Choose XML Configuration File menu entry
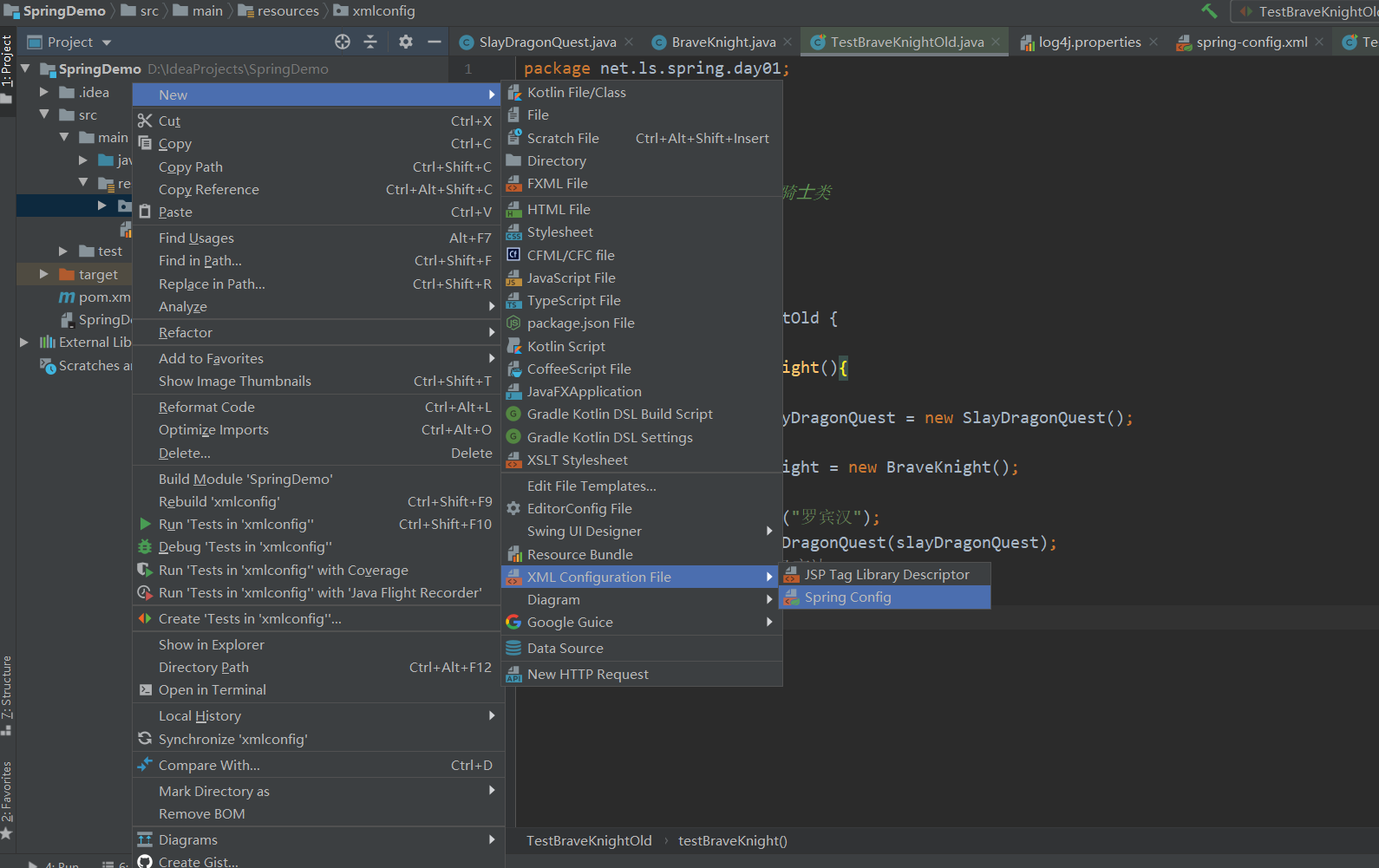This screenshot has height=868, width=1379. tap(642, 577)
